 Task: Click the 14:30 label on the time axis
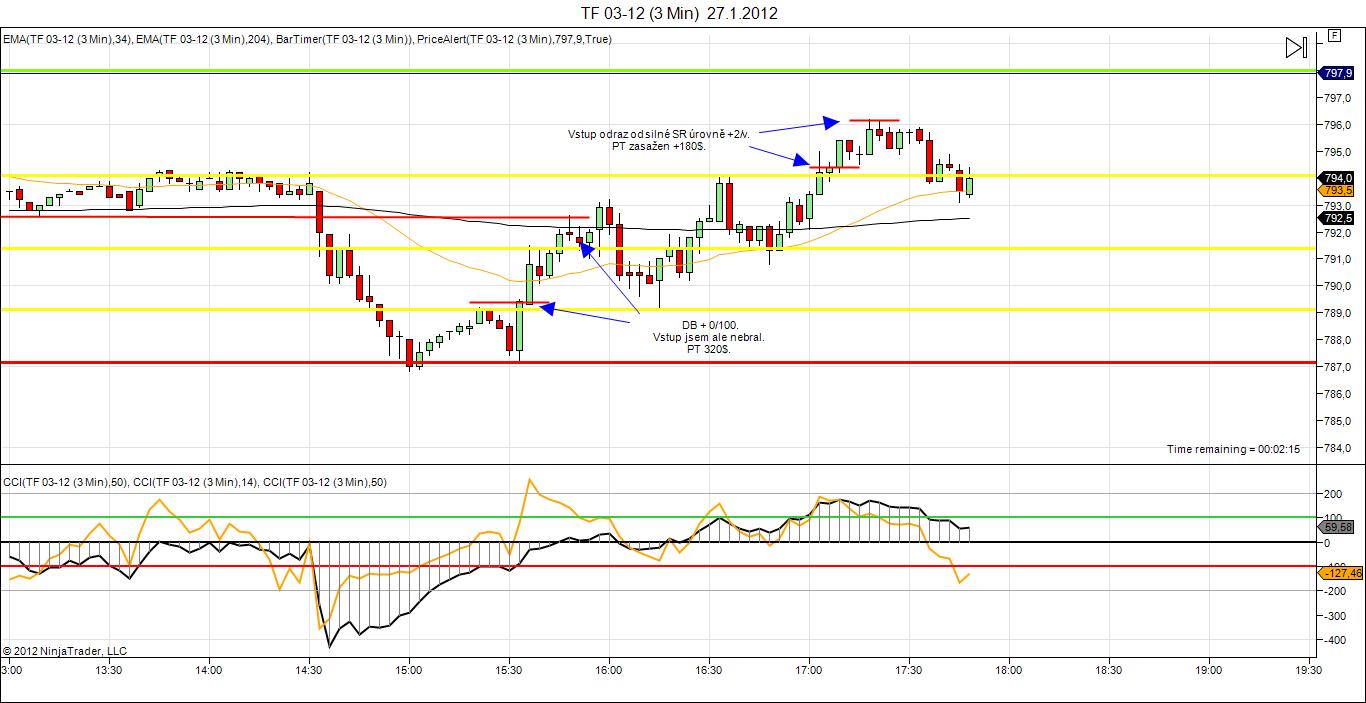click(x=308, y=671)
